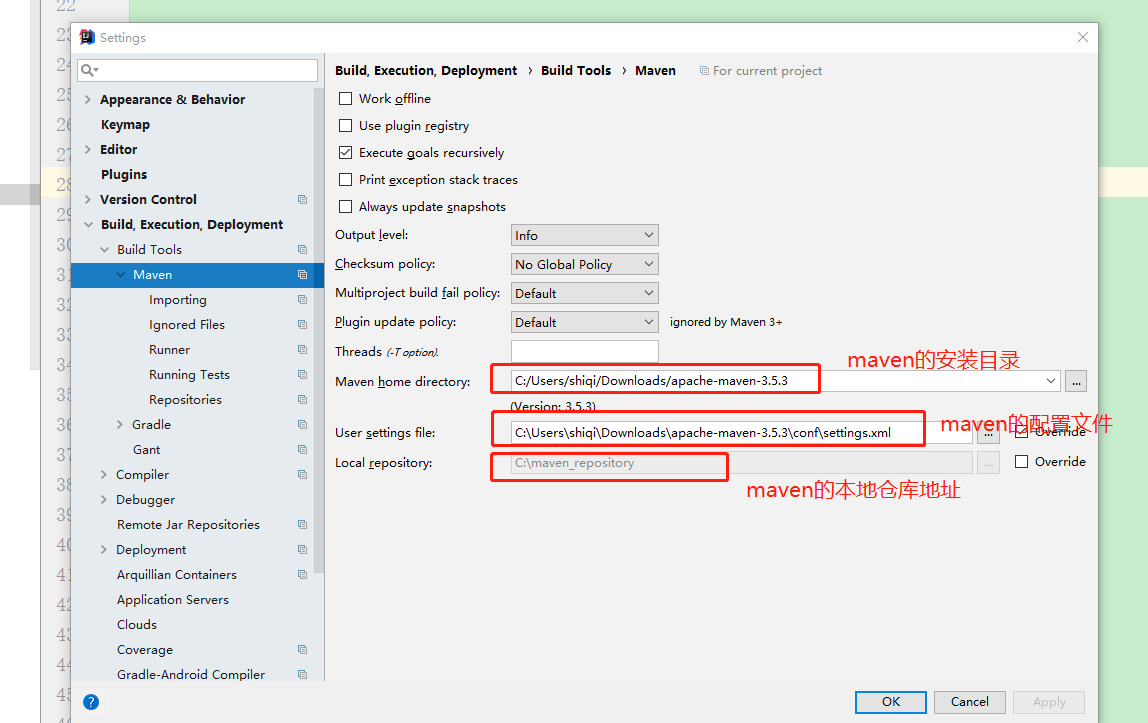This screenshot has height=723, width=1148.
Task: Click into the settings search field
Action: click(x=198, y=70)
